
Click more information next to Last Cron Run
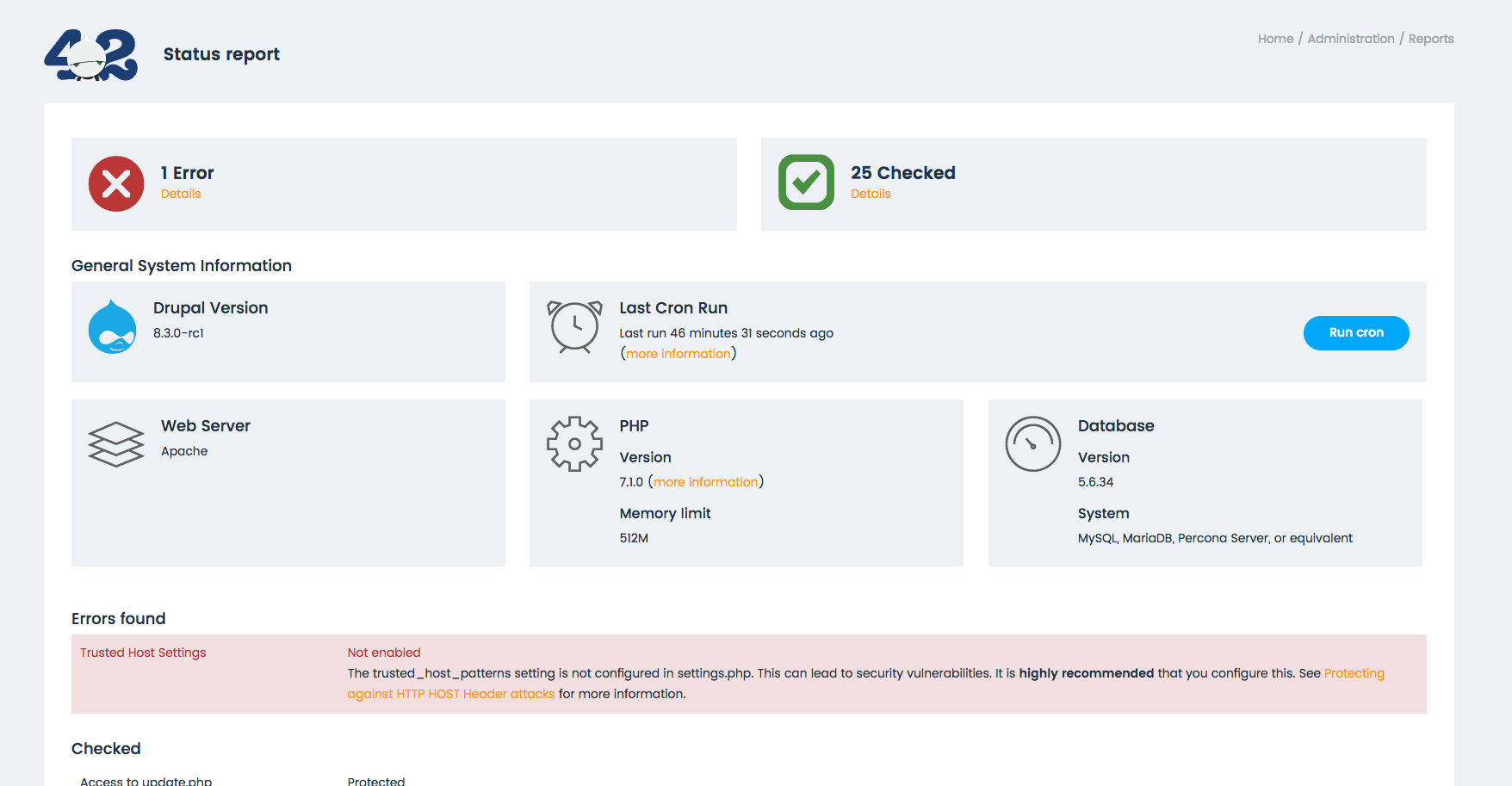coord(678,353)
